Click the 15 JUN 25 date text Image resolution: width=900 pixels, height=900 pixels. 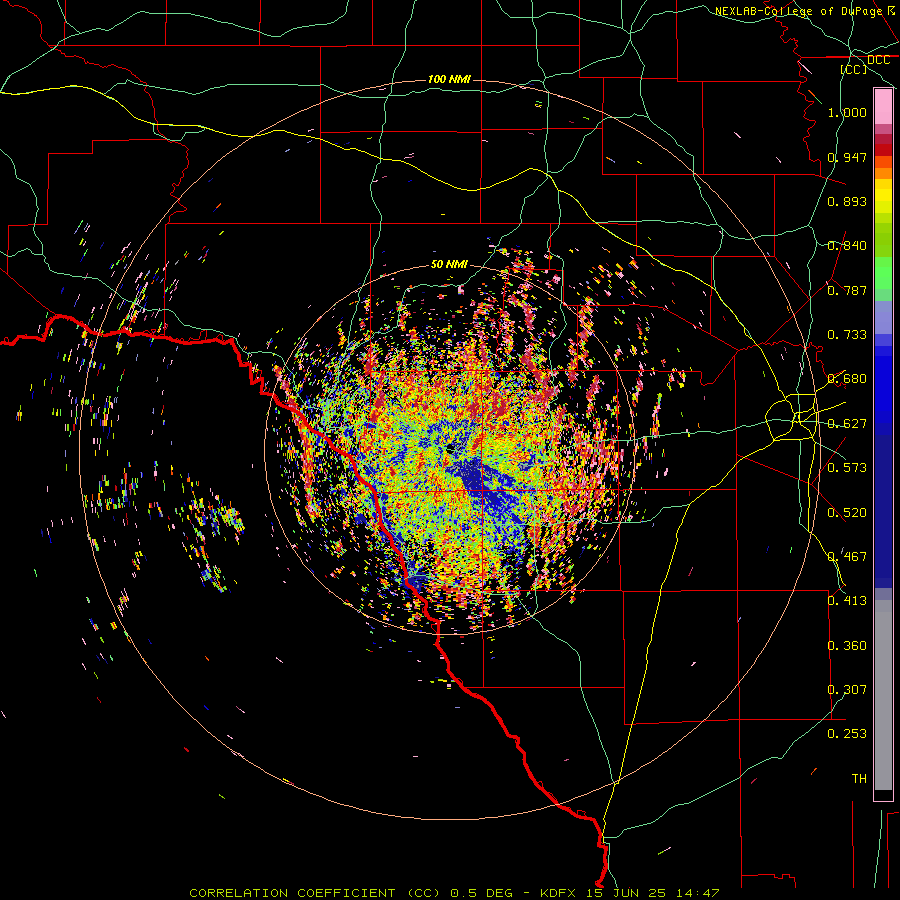pyautogui.click(x=625, y=893)
